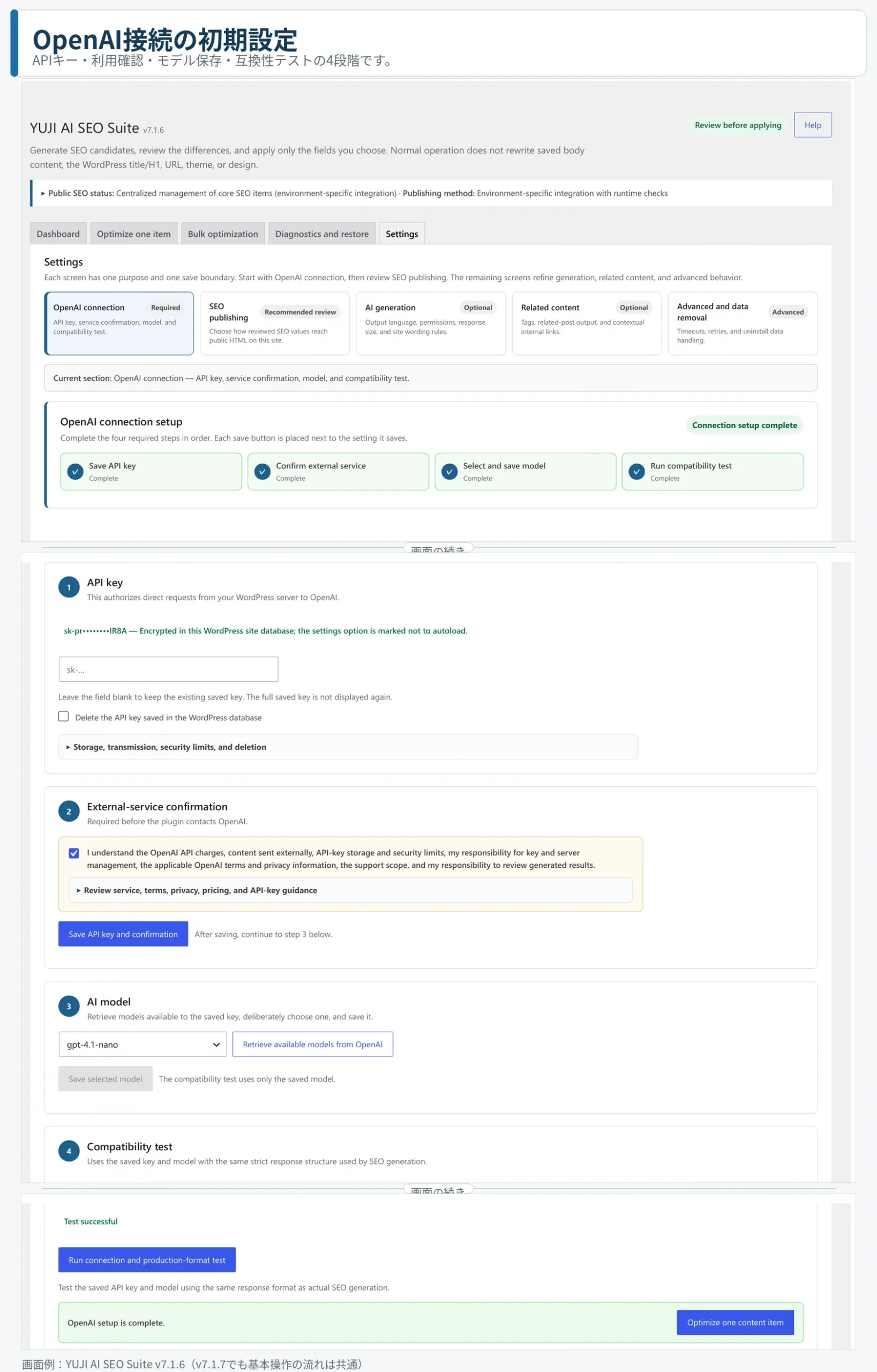Click step 3 number badge beside AI model
Screen dimensions: 877x1372
click(69, 1007)
